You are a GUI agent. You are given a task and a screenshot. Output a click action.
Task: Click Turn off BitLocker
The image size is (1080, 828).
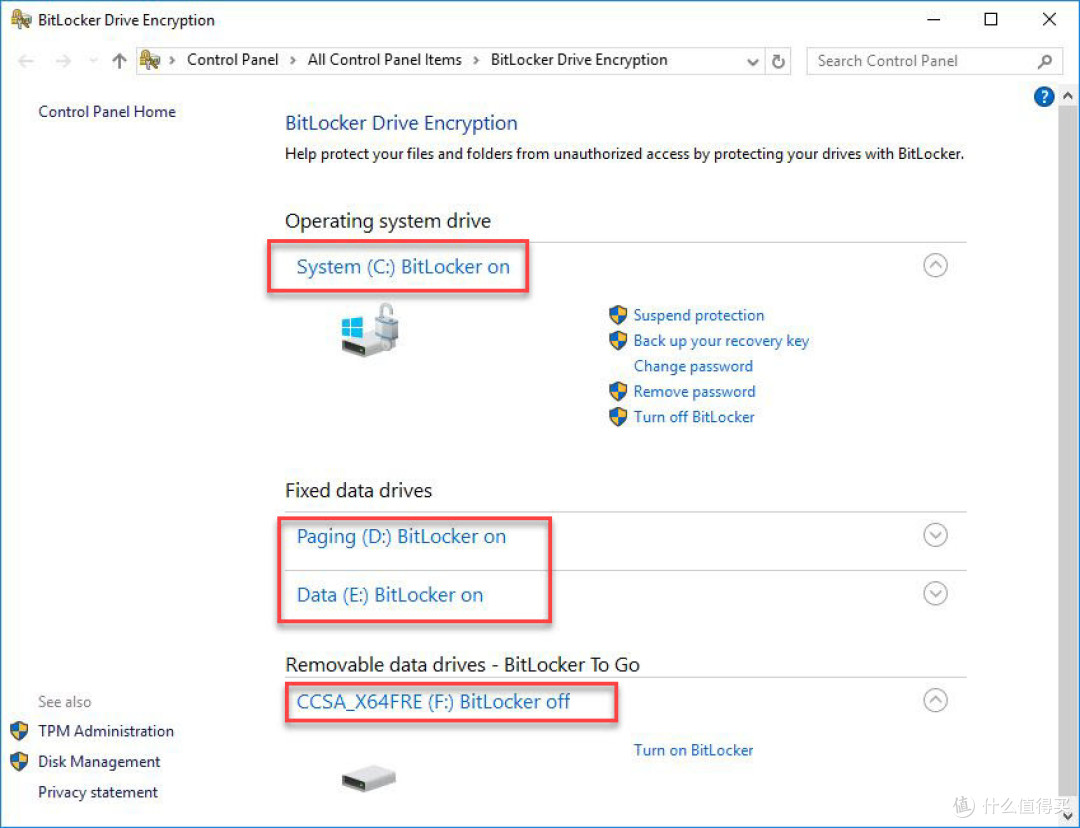[694, 417]
